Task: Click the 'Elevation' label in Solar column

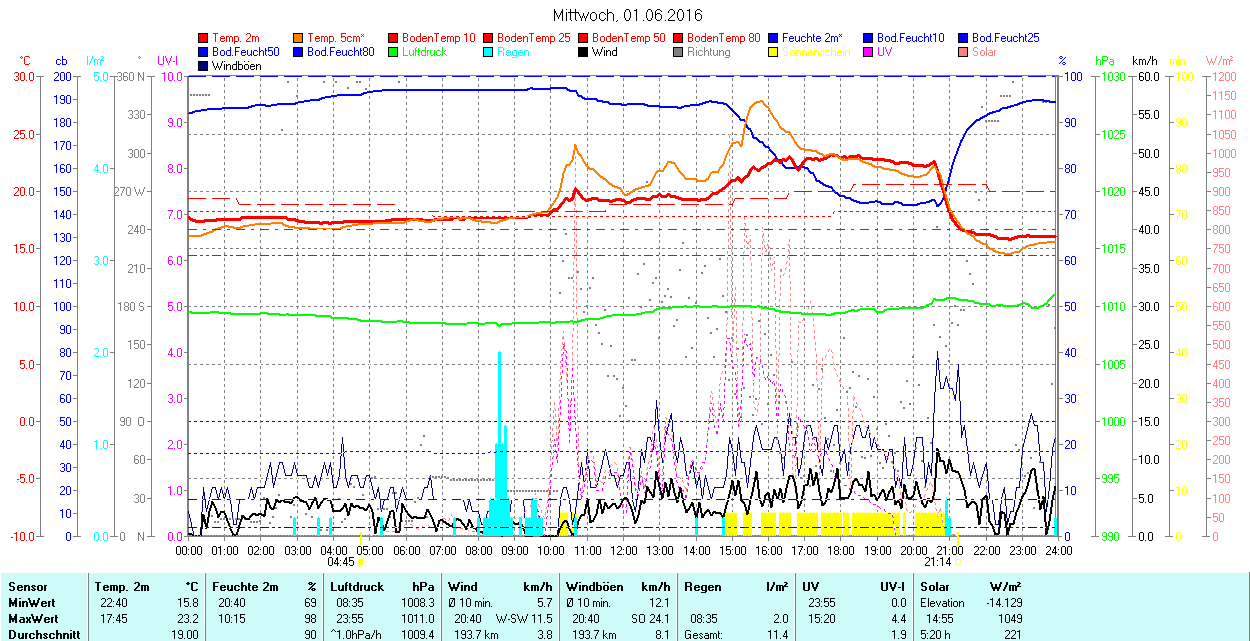Action: [x=942, y=603]
